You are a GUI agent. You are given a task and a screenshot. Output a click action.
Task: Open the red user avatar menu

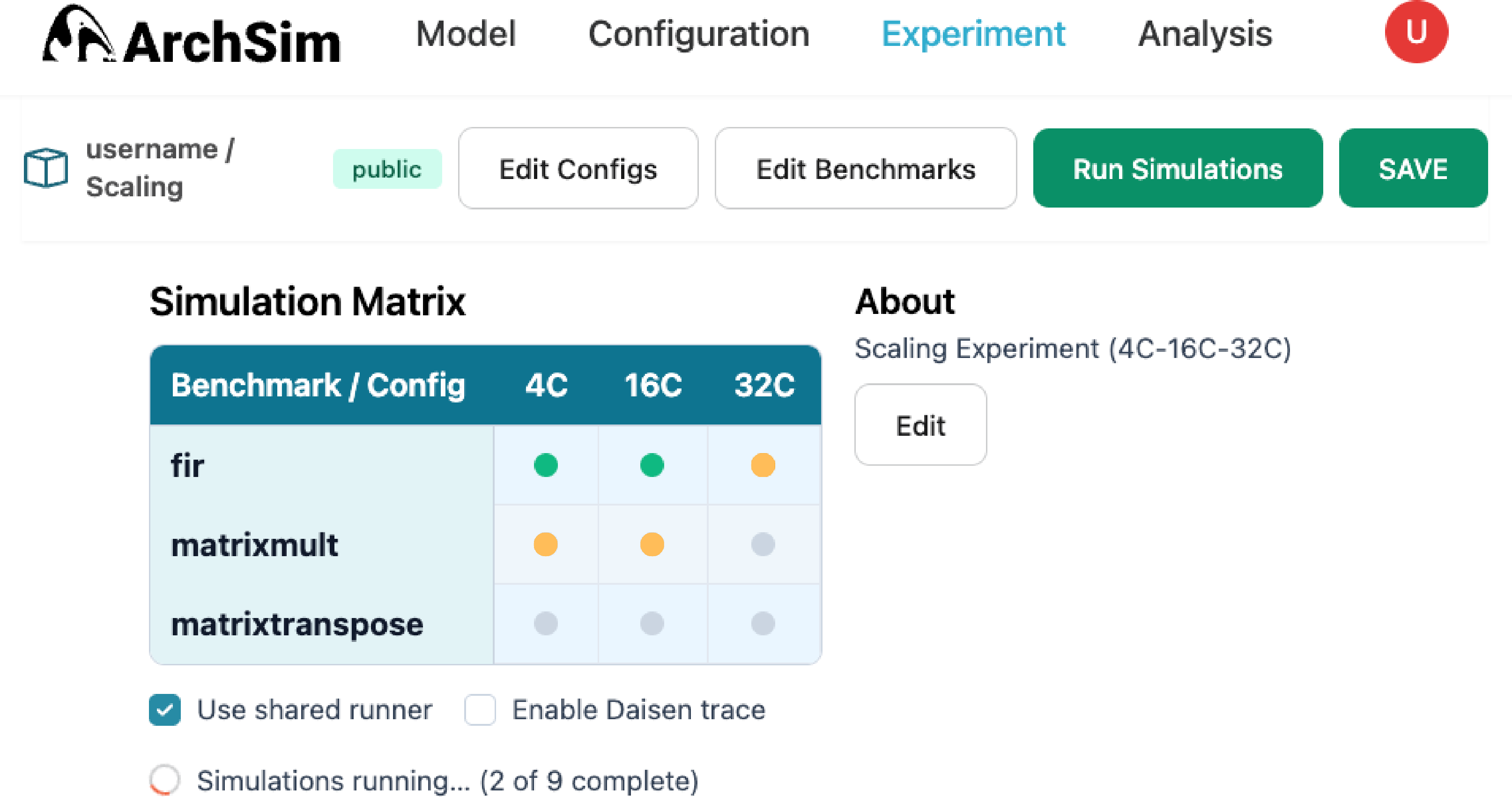1416,32
